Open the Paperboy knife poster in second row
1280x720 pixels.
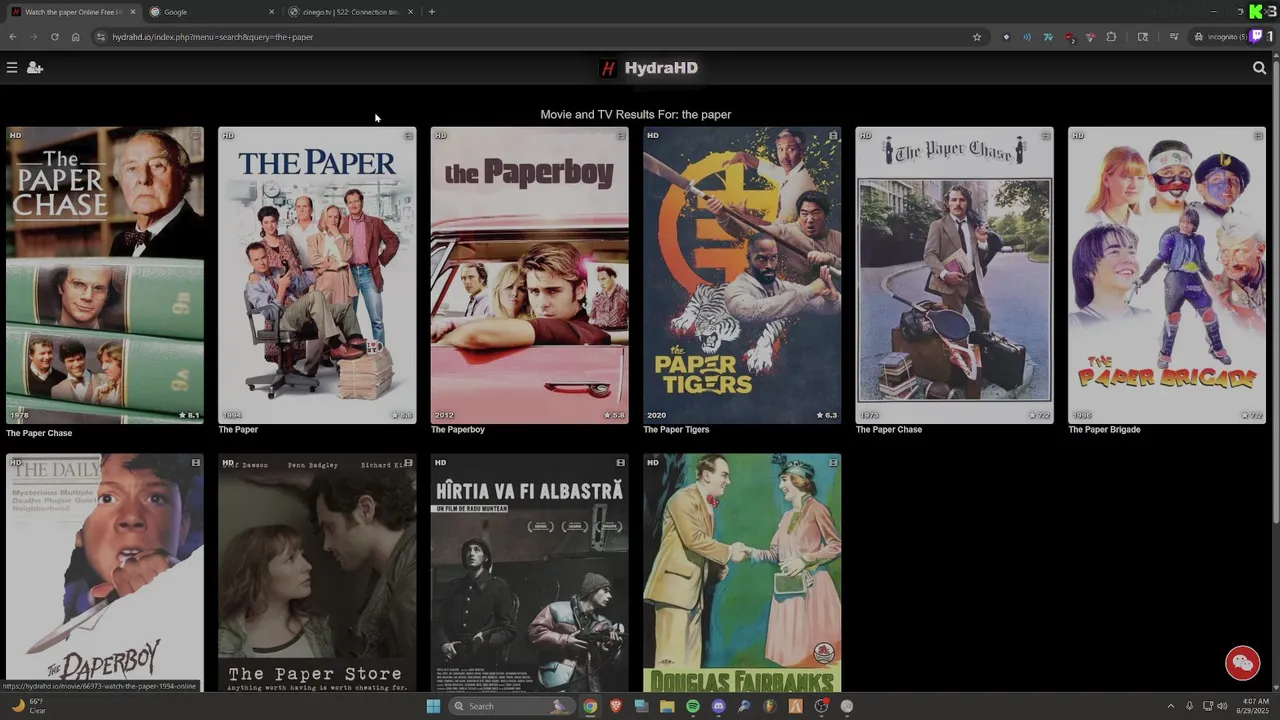coord(105,573)
